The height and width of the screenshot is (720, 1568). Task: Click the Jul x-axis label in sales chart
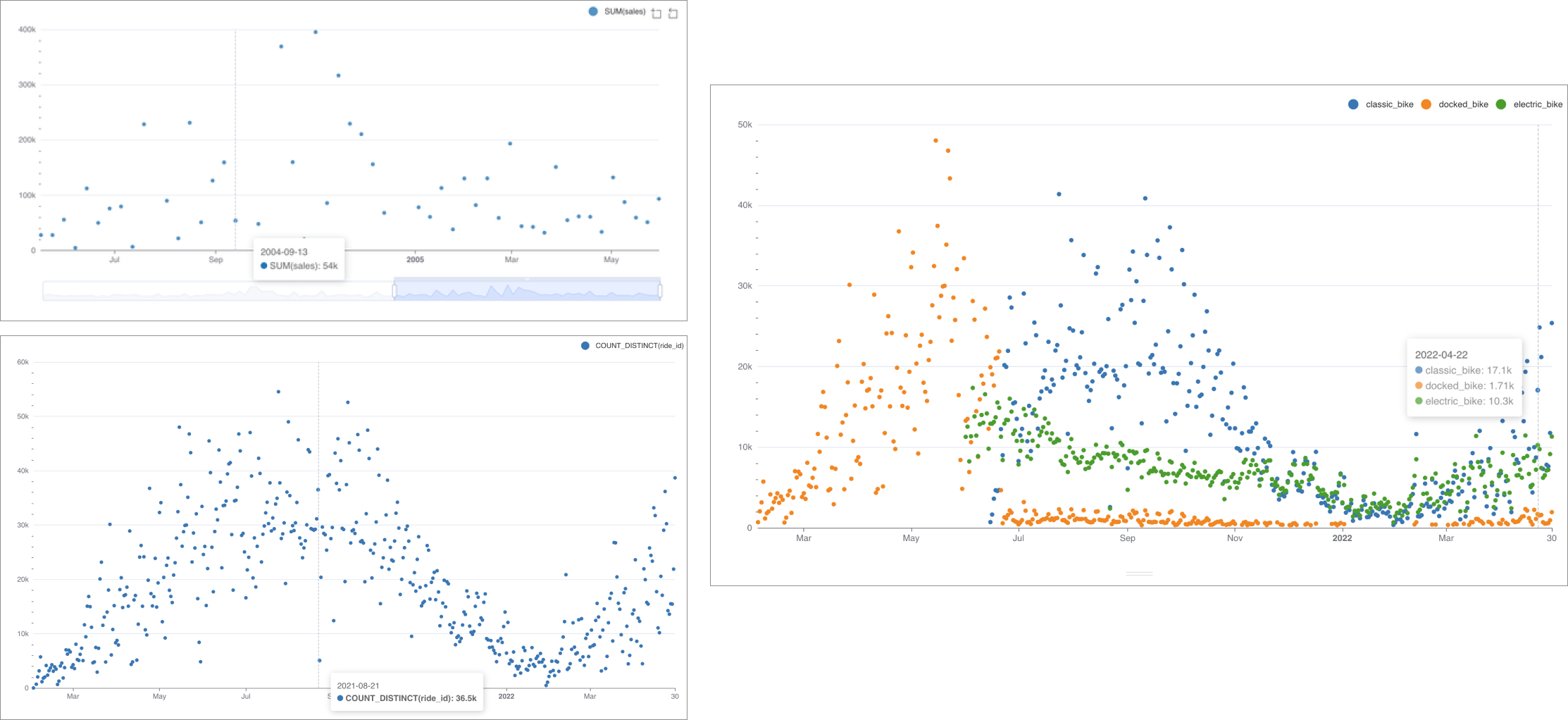114,259
